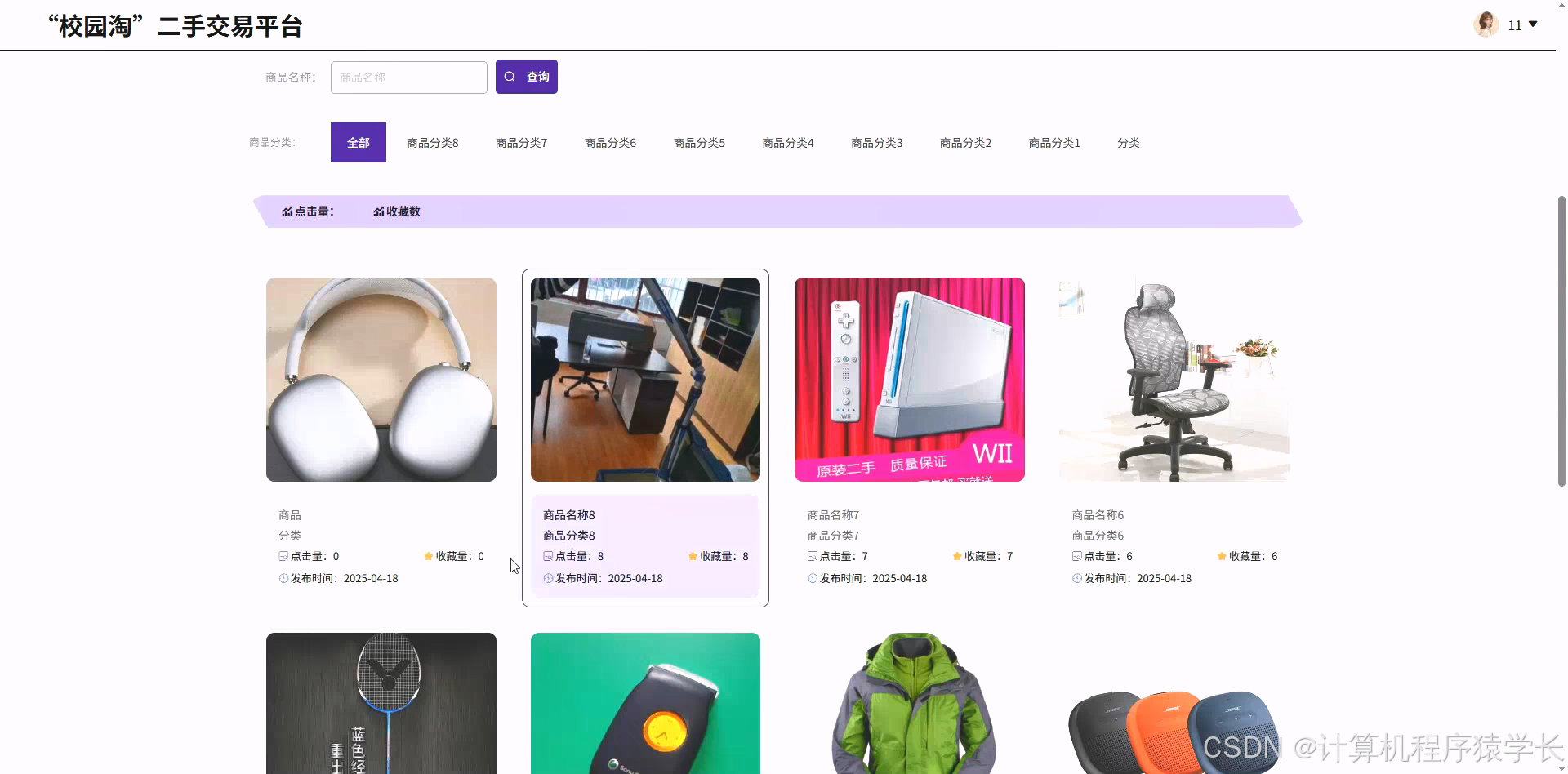Click the 查询 search button
The width and height of the screenshot is (1568, 774).
pyautogui.click(x=526, y=76)
